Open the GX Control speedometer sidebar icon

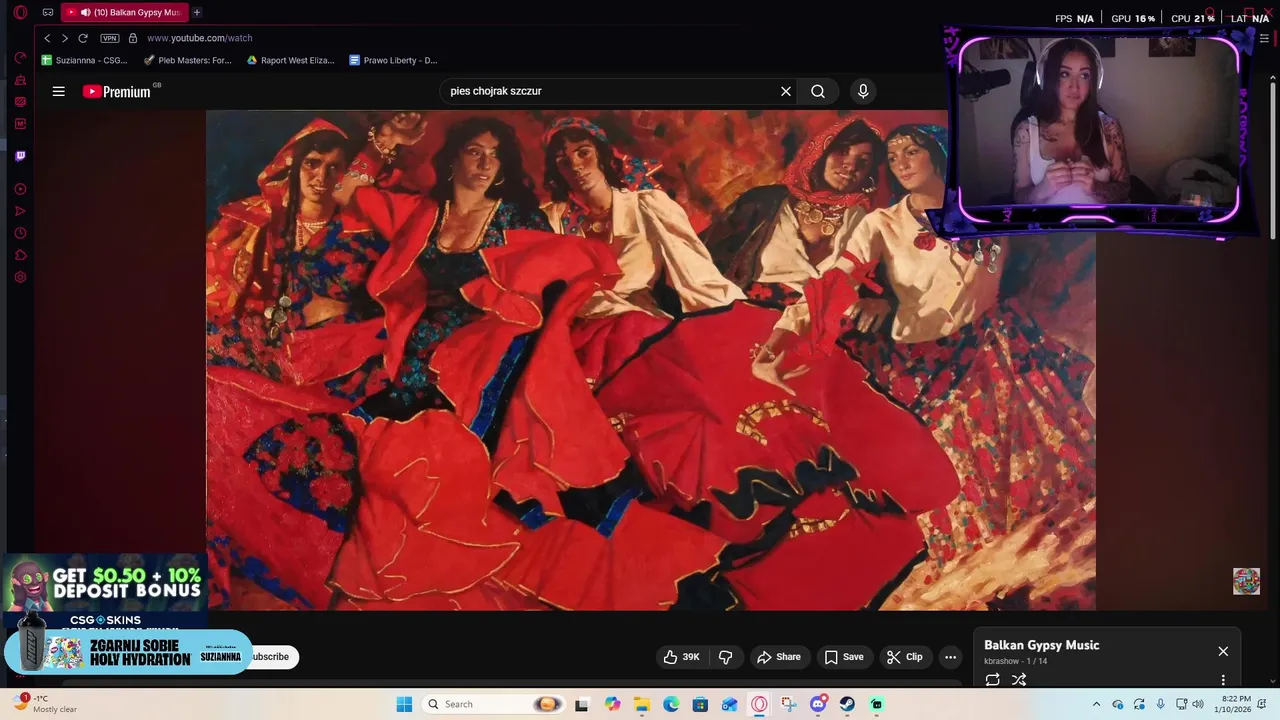click(20, 57)
